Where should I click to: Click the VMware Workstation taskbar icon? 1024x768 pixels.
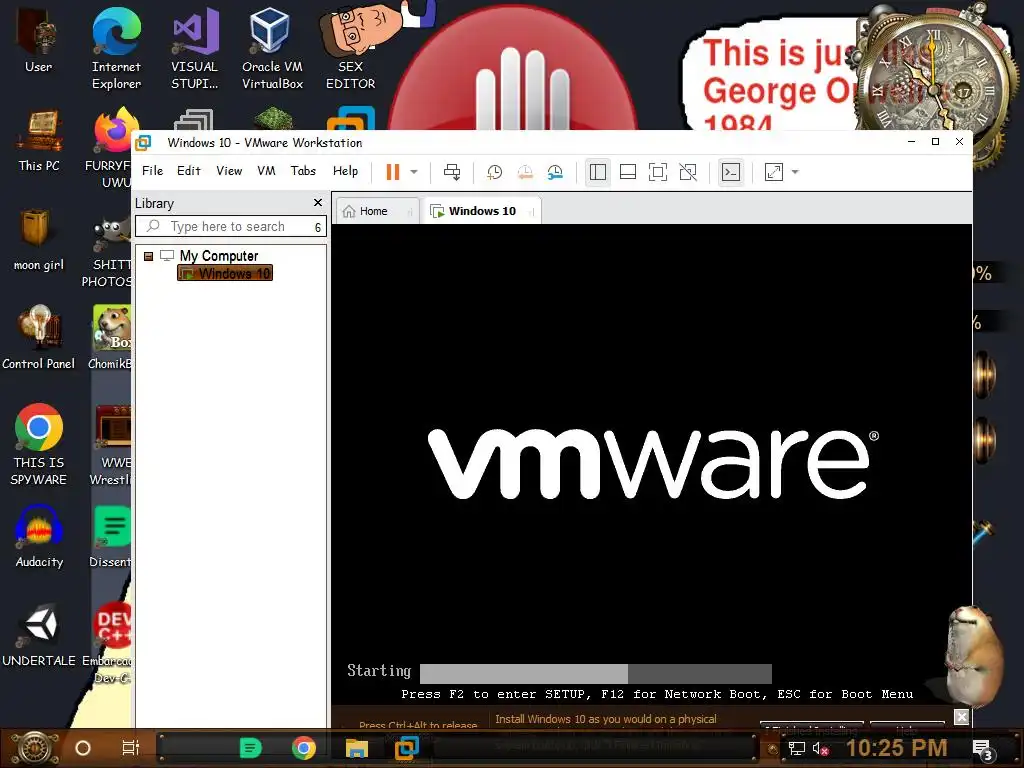click(407, 747)
